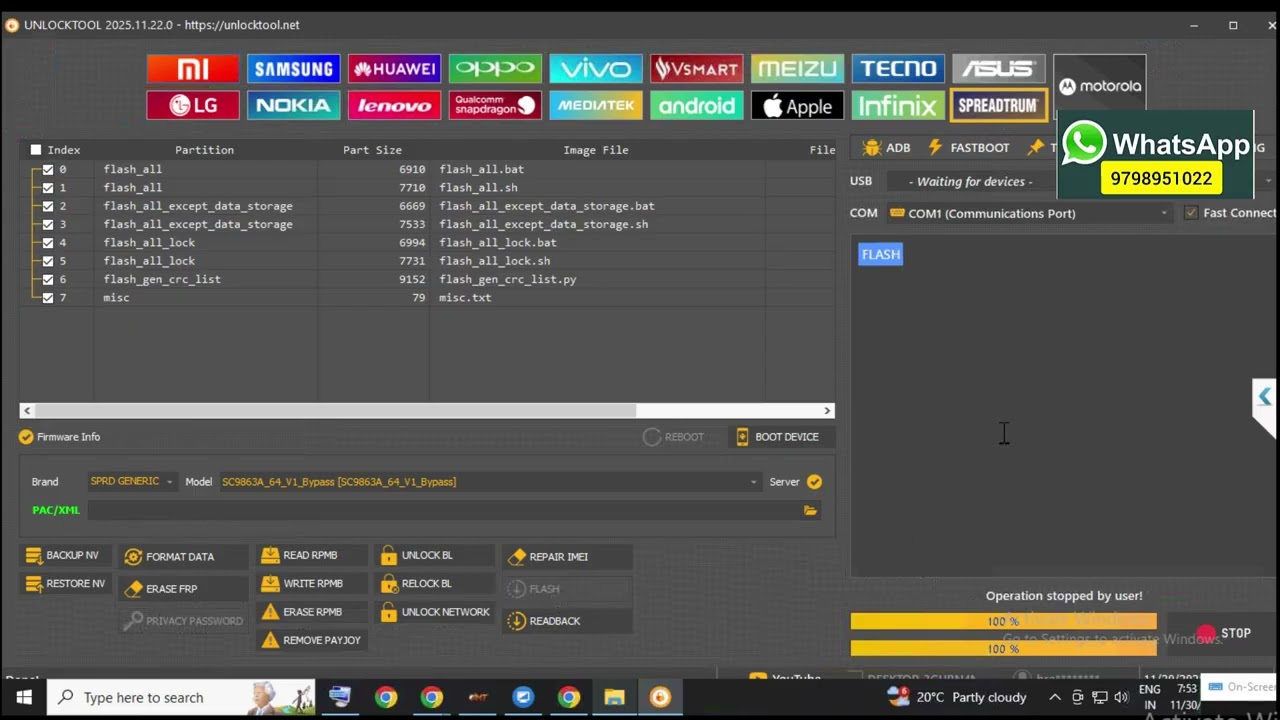Choose the Tecno brand logo
The height and width of the screenshot is (720, 1280).
898,68
